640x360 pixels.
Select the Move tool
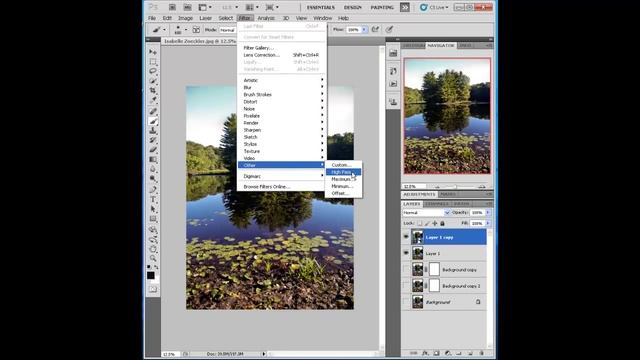(153, 52)
